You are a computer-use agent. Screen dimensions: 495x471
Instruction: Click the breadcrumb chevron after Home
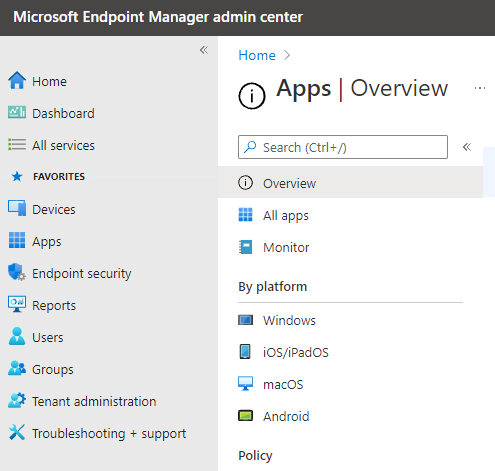[287, 55]
